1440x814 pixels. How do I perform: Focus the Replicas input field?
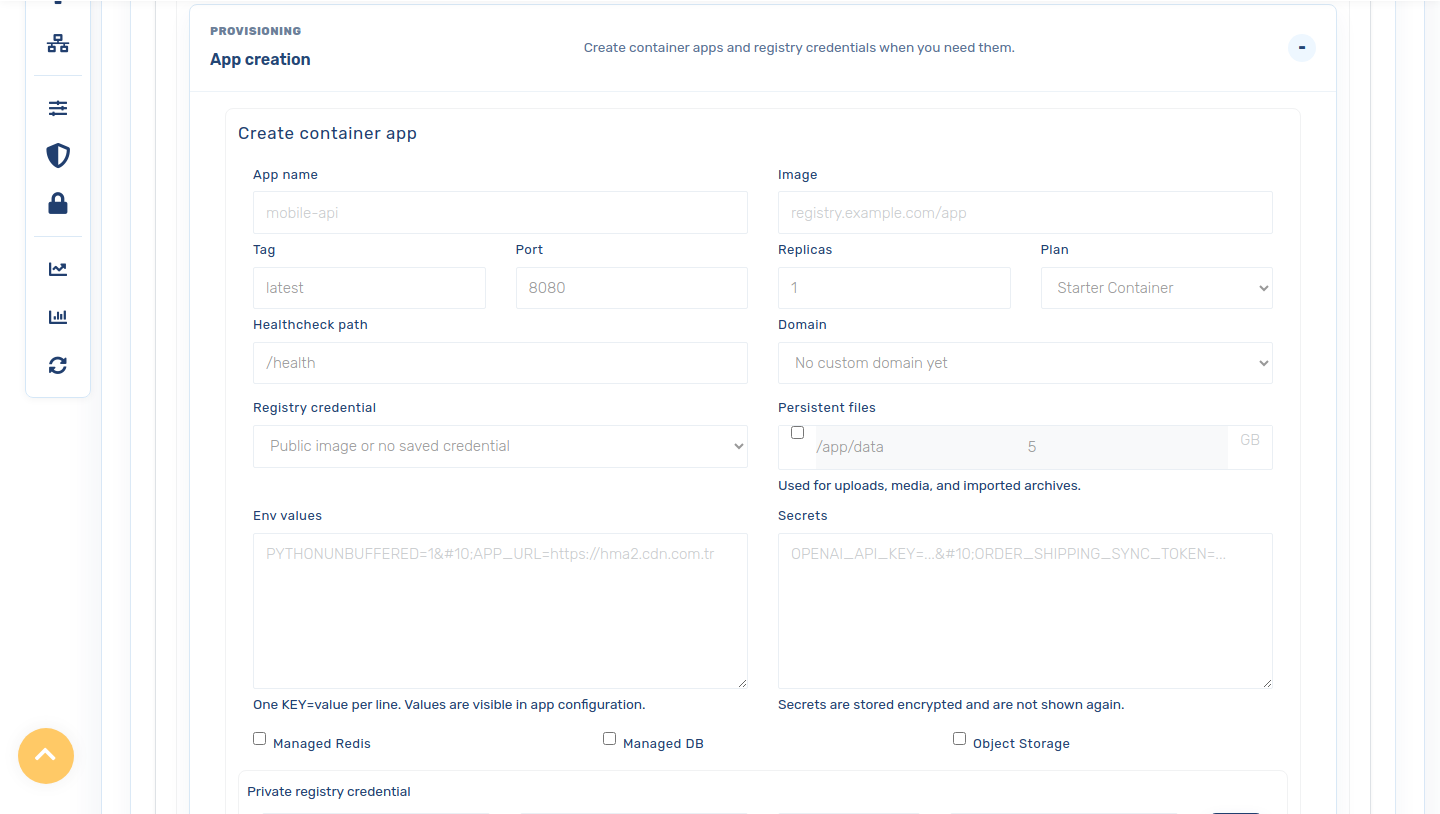(x=894, y=288)
